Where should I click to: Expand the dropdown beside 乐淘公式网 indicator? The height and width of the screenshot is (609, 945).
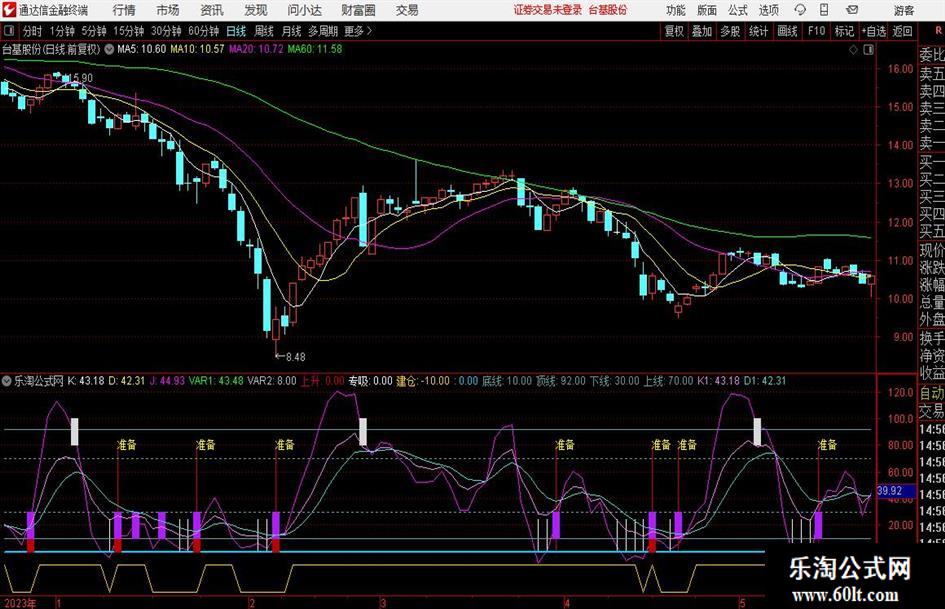[7, 380]
